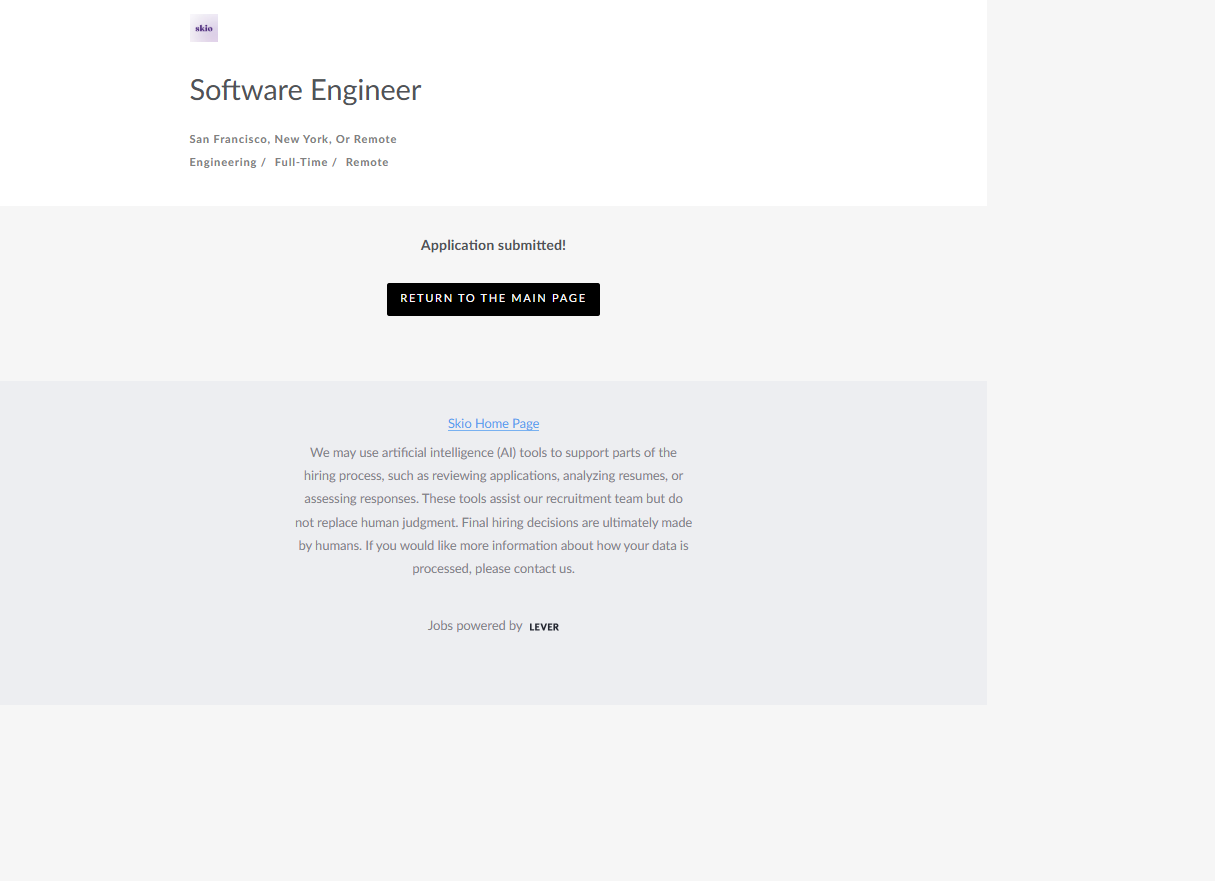The height and width of the screenshot is (881, 1215).
Task: Click the 'not replace human judgment' line
Action: (493, 522)
